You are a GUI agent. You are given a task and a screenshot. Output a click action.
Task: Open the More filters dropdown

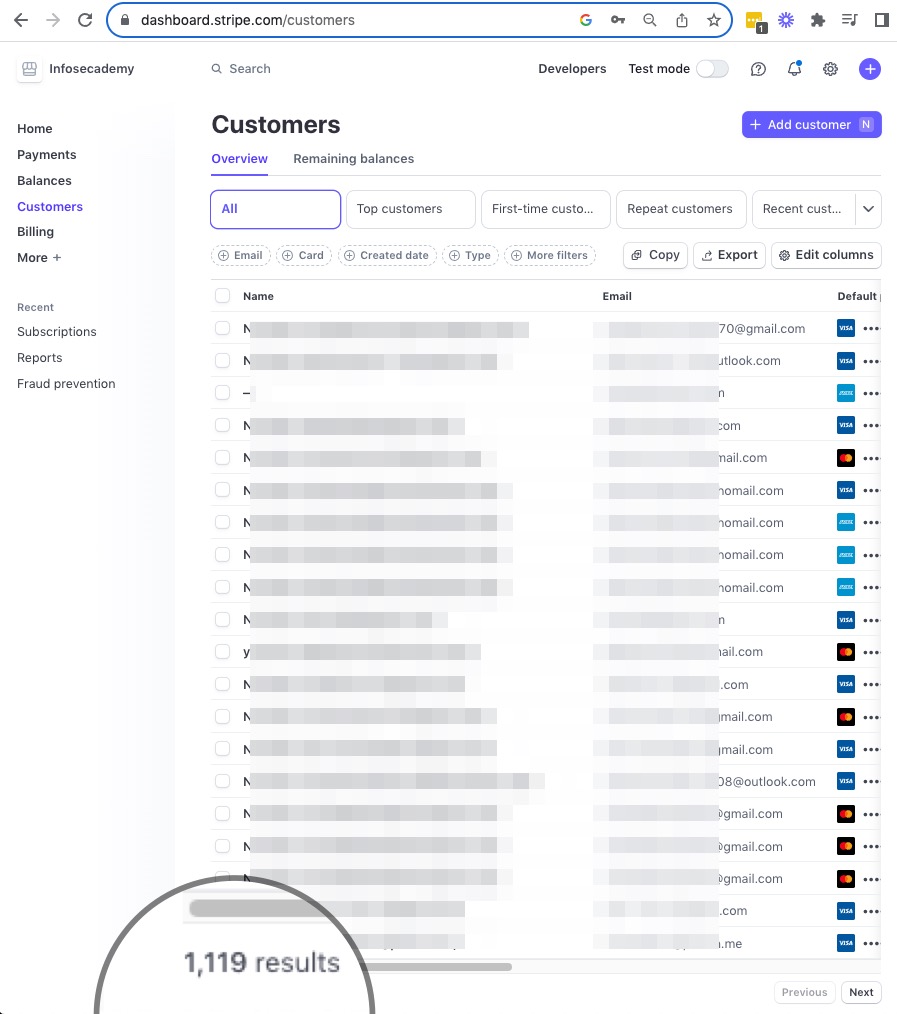coord(549,256)
